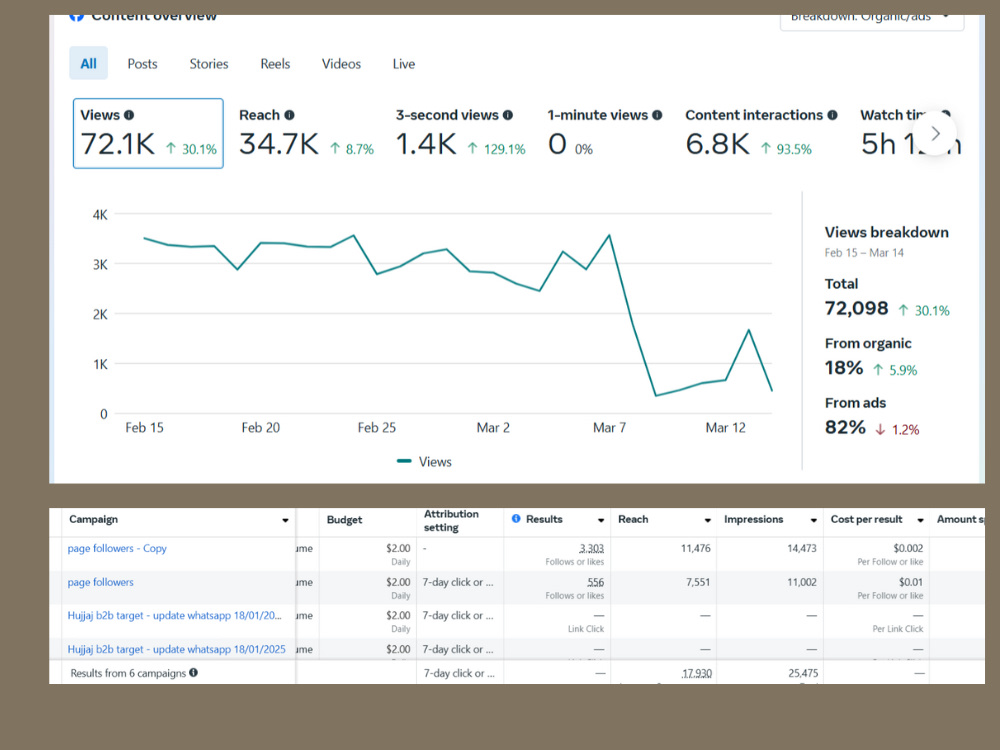This screenshot has width=1000, height=750.
Task: Open the Campaign column dropdown arrow
Action: [285, 520]
